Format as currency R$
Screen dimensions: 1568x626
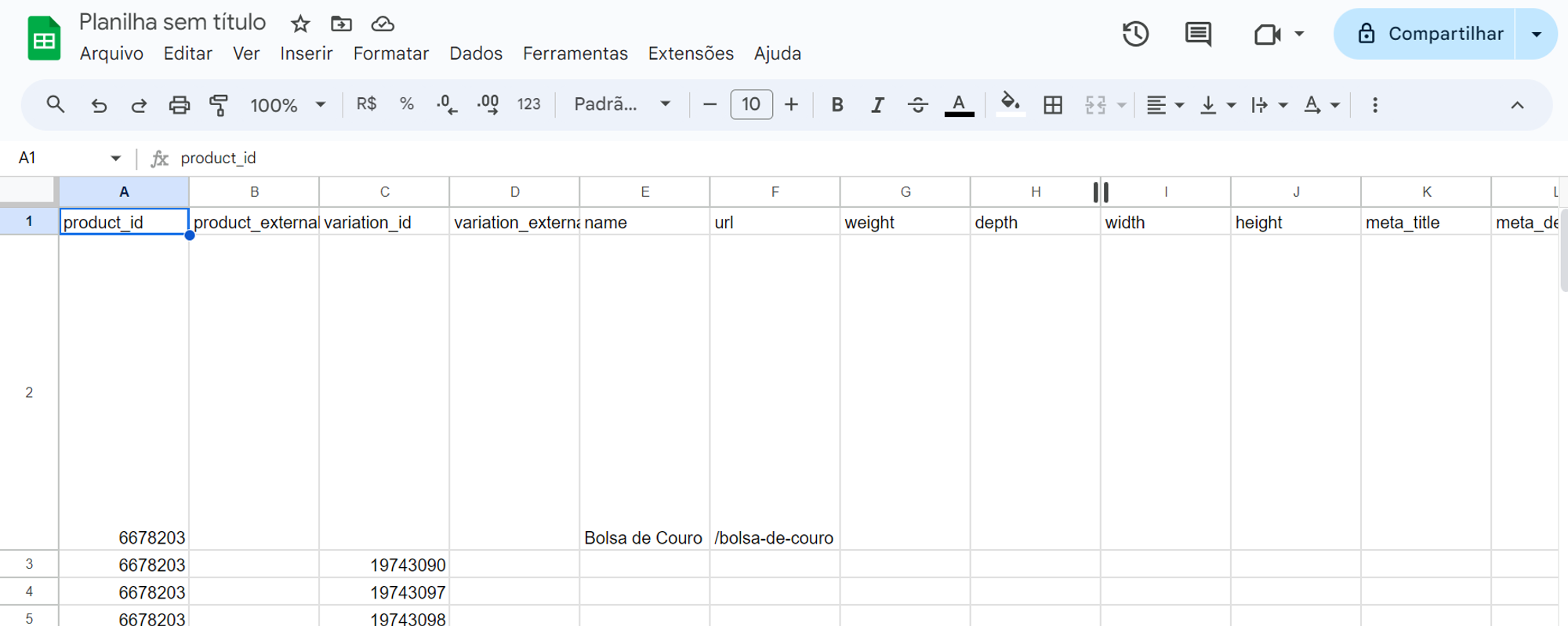[366, 104]
